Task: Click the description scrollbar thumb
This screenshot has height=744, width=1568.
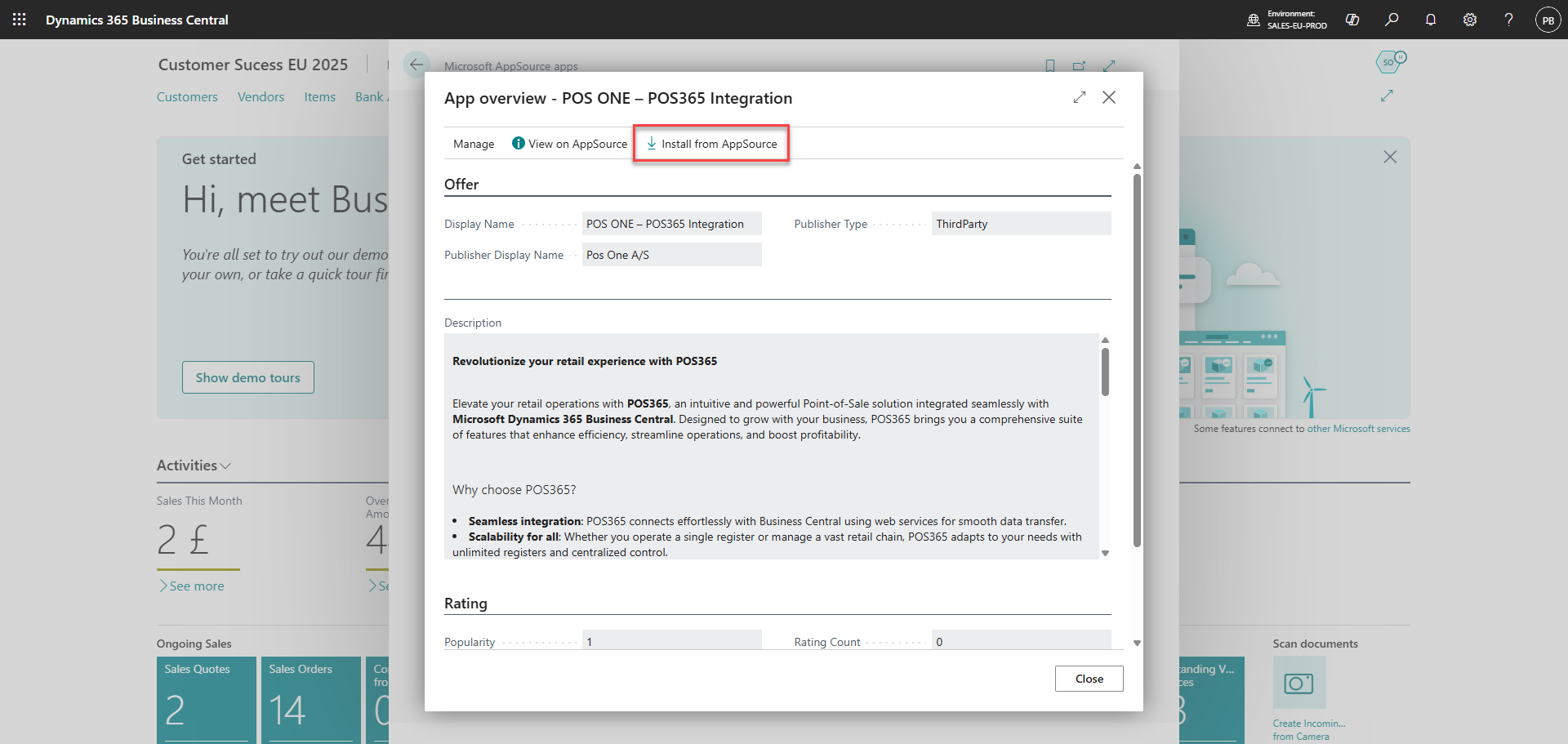Action: point(1105,372)
